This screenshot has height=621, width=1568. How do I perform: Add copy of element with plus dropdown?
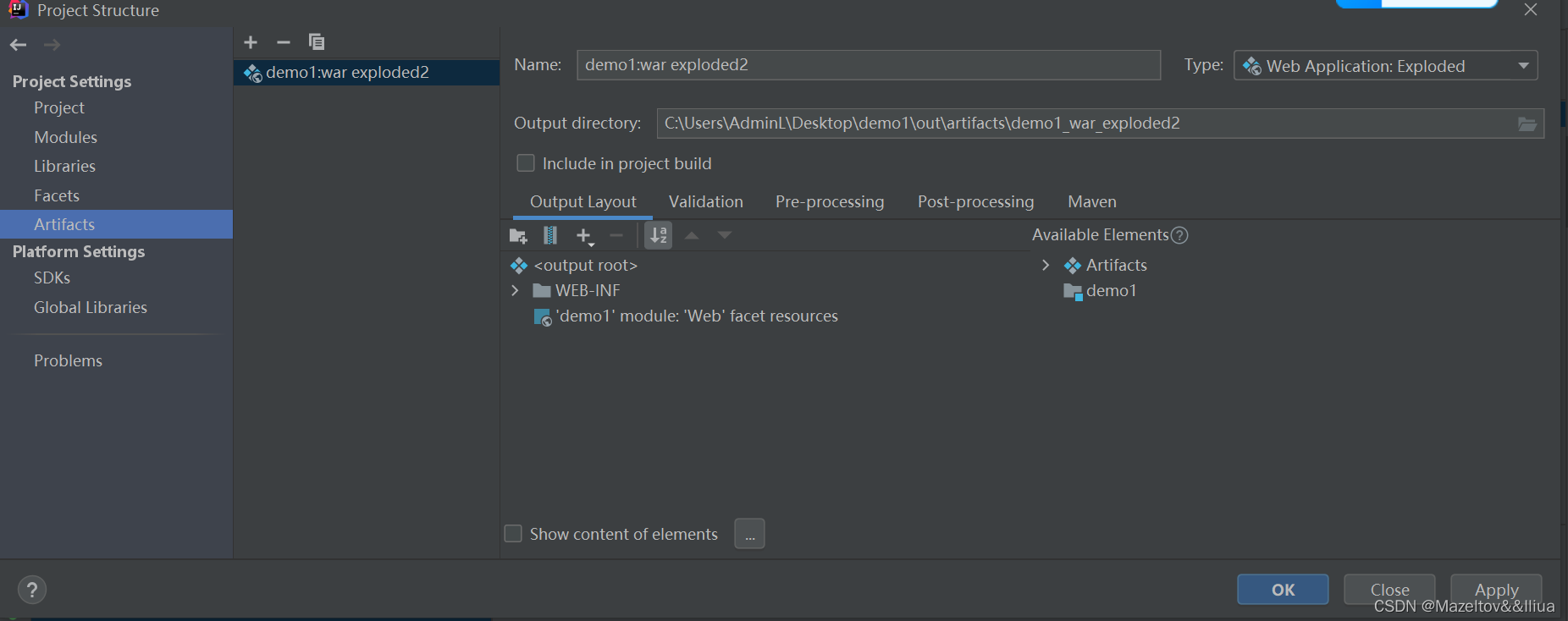click(585, 236)
